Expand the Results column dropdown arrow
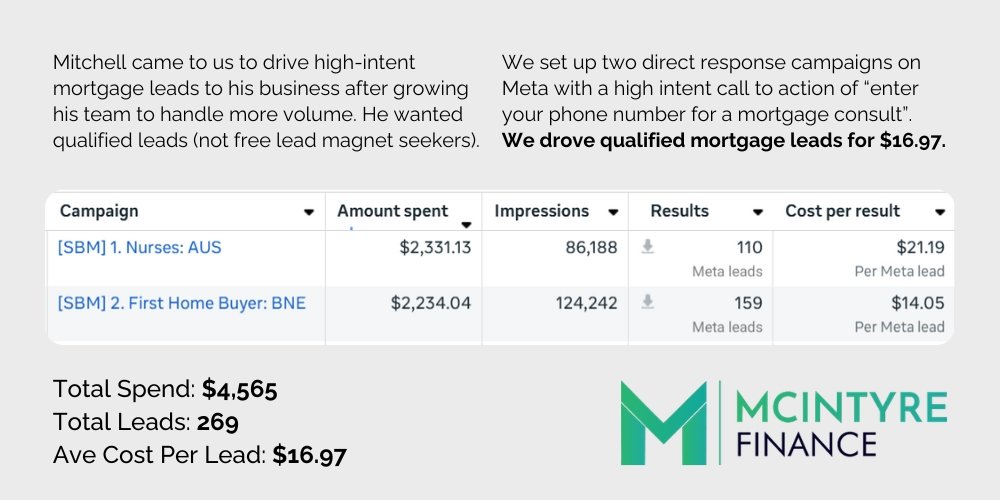1000x500 pixels. click(758, 212)
